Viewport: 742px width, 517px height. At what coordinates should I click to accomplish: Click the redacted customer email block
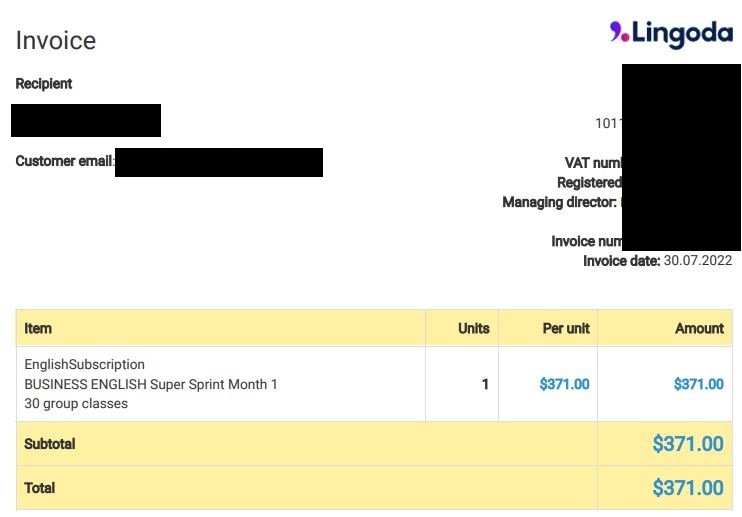[x=219, y=162]
